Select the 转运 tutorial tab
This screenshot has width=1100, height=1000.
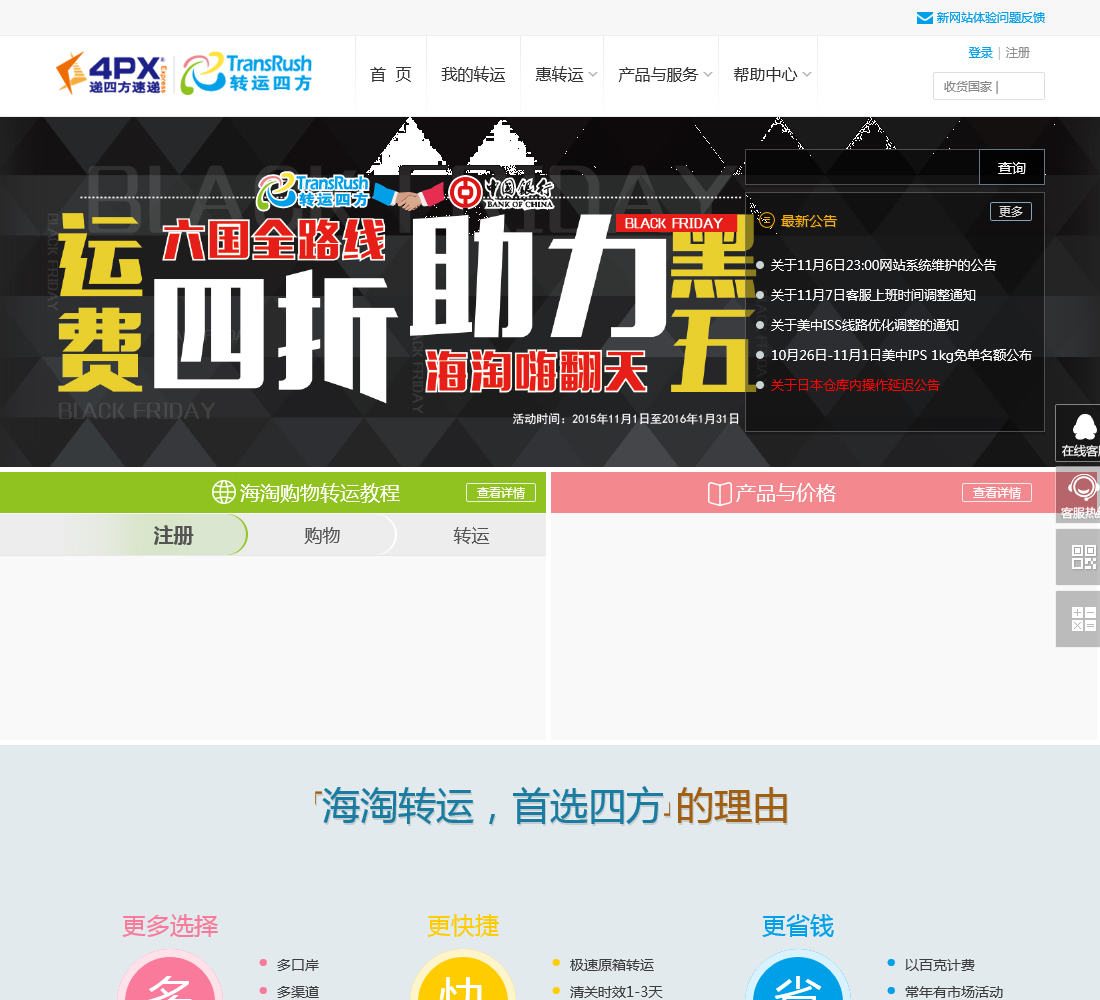[471, 535]
